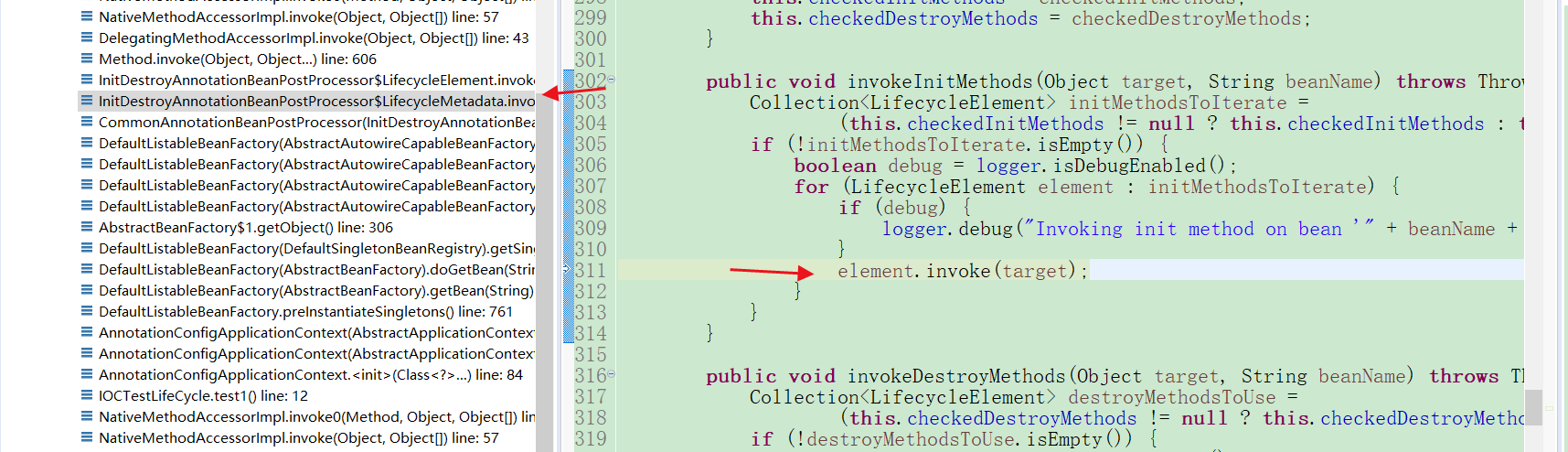1568x452 pixels.
Task: Click line number 315 in the editor ruler
Action: (591, 354)
